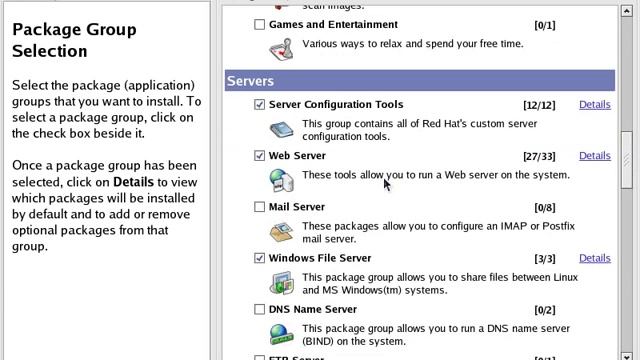This screenshot has height=360, width=640.
Task: Click the DNS BIND description text
Action: (x=436, y=335)
